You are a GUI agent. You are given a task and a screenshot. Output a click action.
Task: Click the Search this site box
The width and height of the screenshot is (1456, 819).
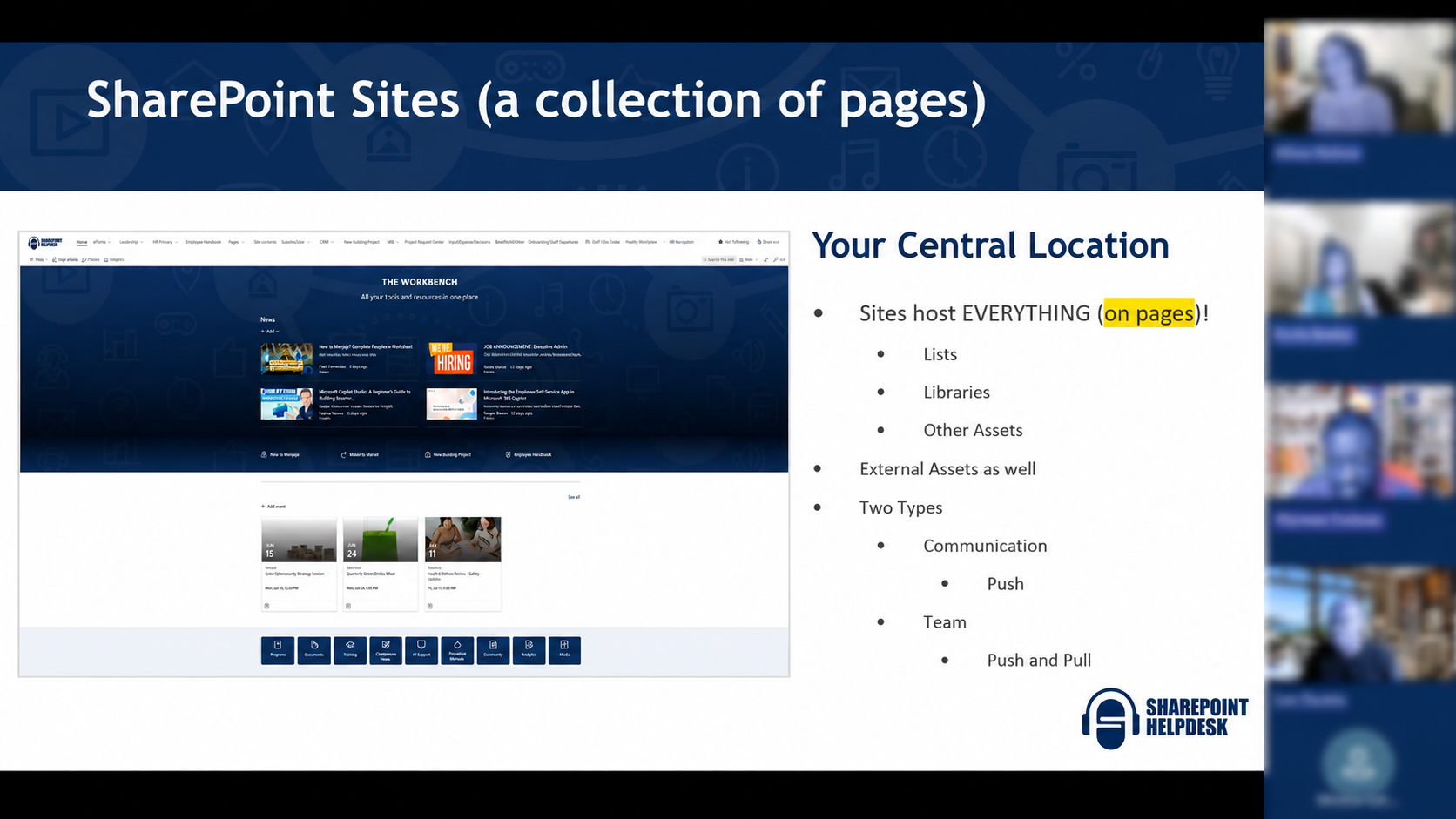pyautogui.click(x=718, y=259)
